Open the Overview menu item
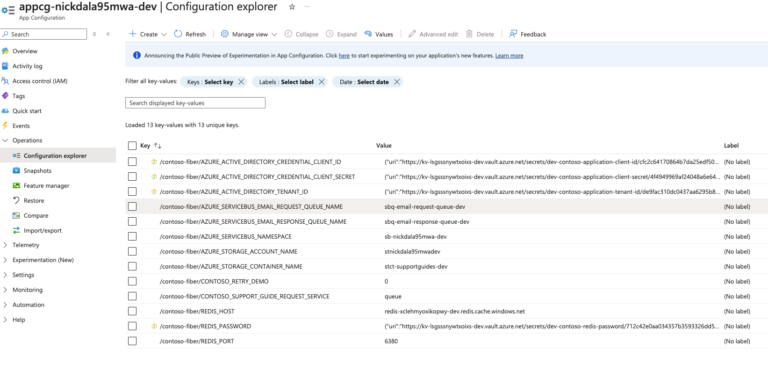The image size is (768, 369). point(24,51)
